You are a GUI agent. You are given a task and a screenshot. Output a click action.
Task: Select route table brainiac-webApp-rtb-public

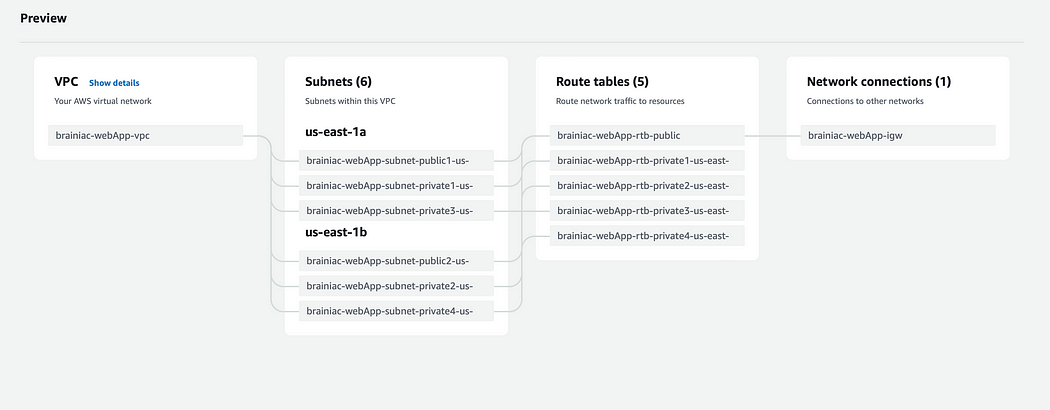click(x=647, y=135)
